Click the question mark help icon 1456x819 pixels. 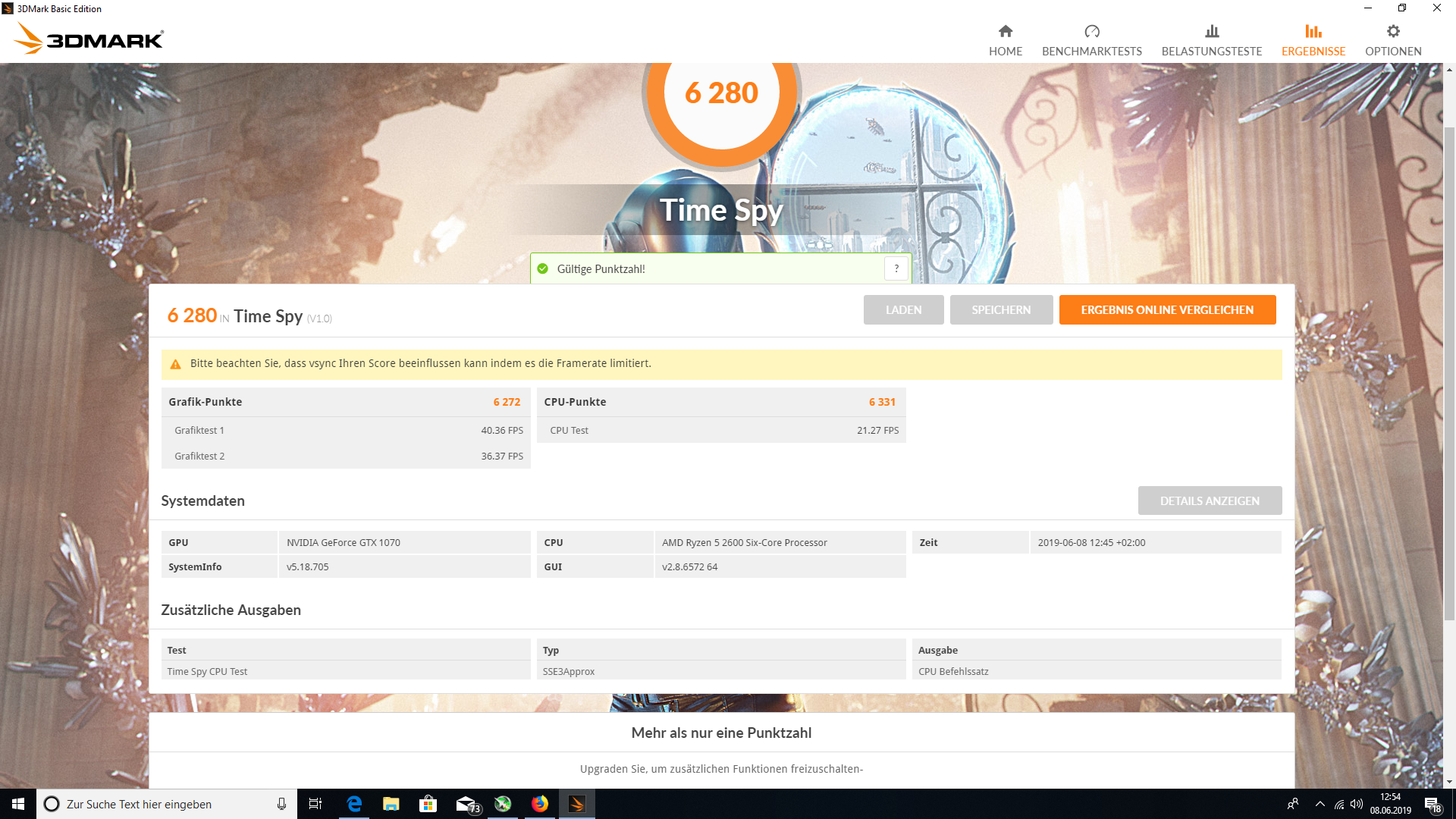pos(896,268)
